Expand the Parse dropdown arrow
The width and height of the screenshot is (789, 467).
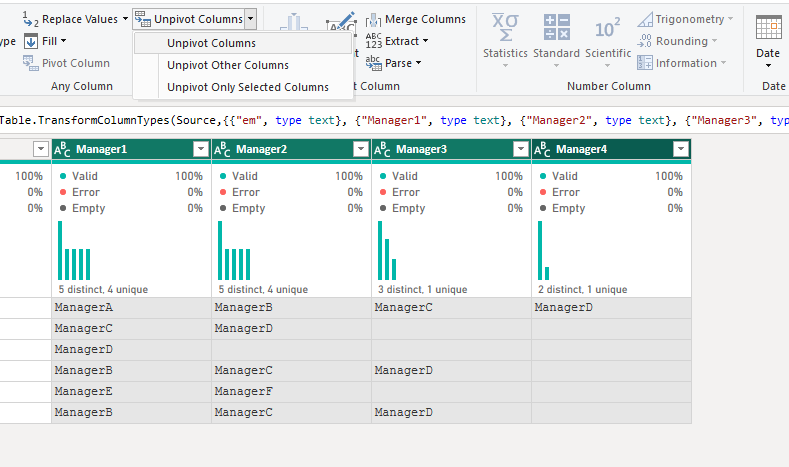(418, 63)
